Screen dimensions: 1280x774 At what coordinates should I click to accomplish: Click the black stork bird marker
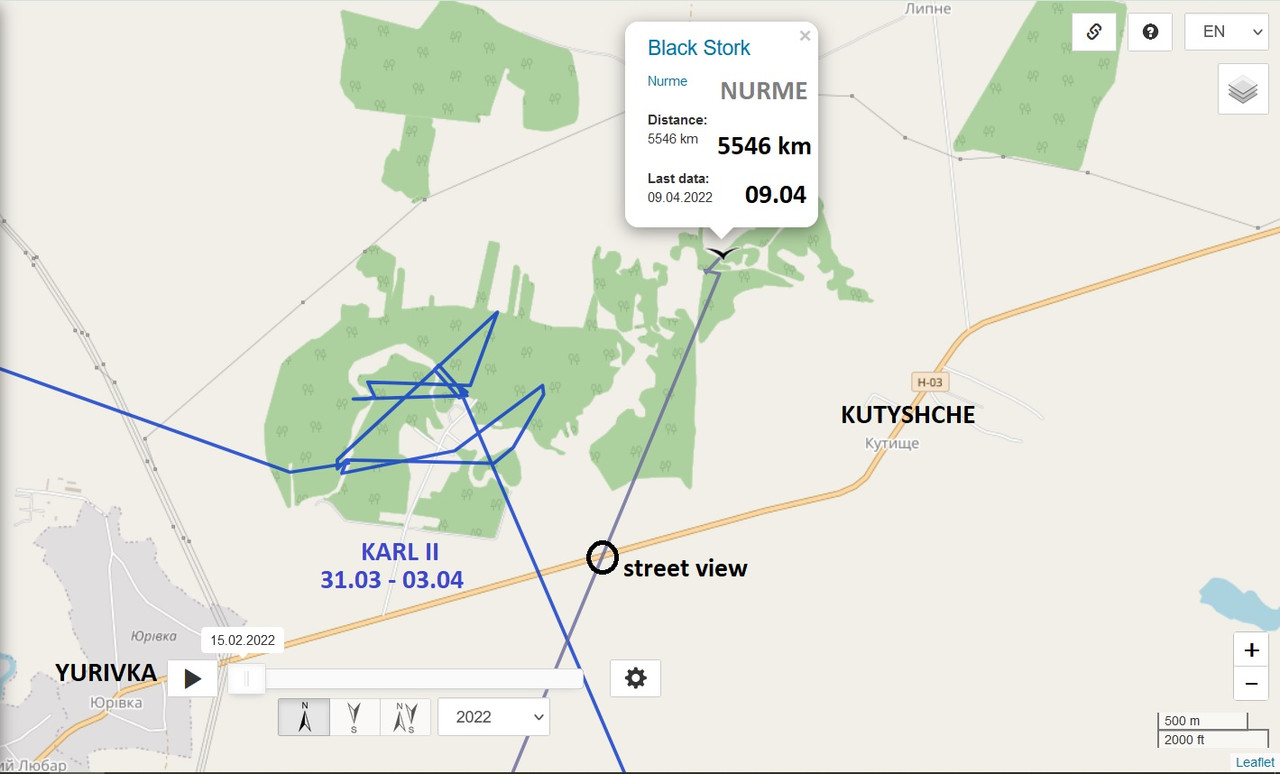tap(721, 252)
